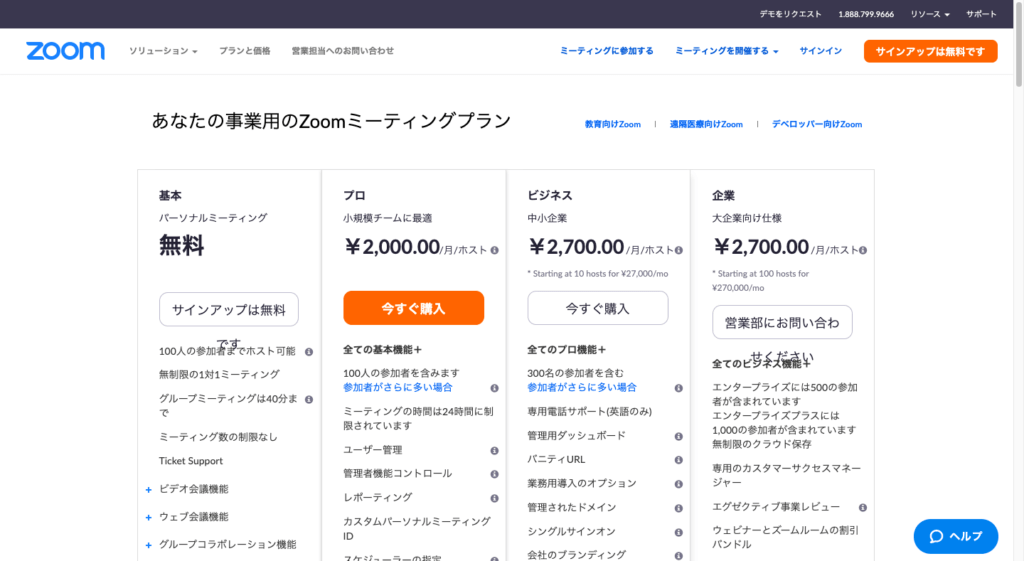The width and height of the screenshot is (1024, 561).
Task: Open info icon next to Pro price
Action: pyautogui.click(x=494, y=250)
